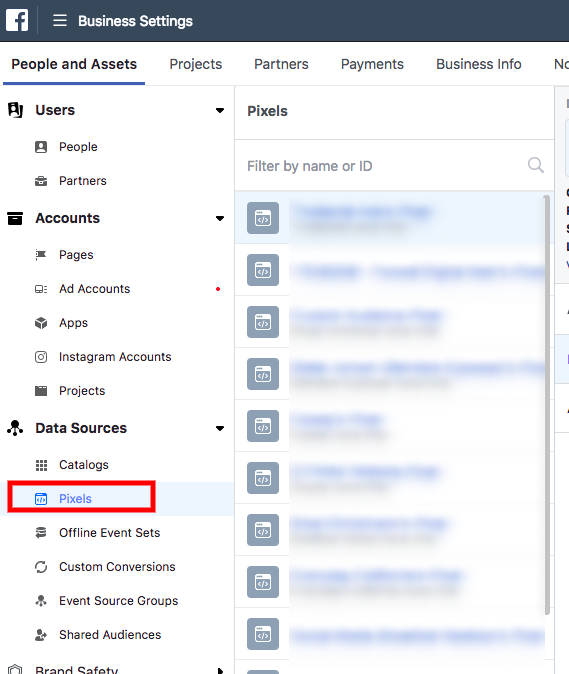Click the Apps cube icon
This screenshot has height=674, width=569.
(41, 323)
